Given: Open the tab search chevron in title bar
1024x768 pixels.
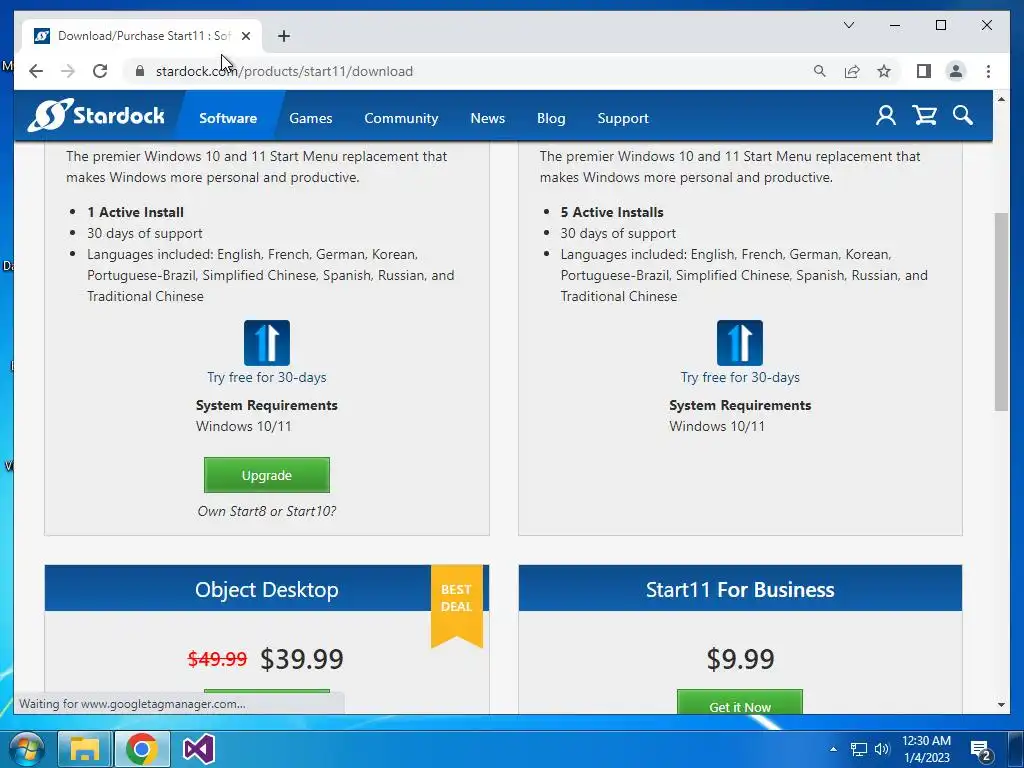Looking at the screenshot, I should tap(849, 25).
